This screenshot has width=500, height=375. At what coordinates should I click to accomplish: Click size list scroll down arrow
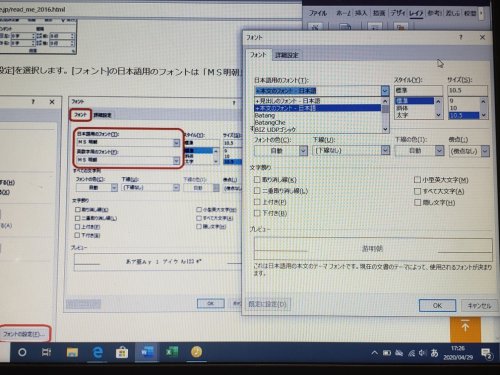[x=484, y=115]
